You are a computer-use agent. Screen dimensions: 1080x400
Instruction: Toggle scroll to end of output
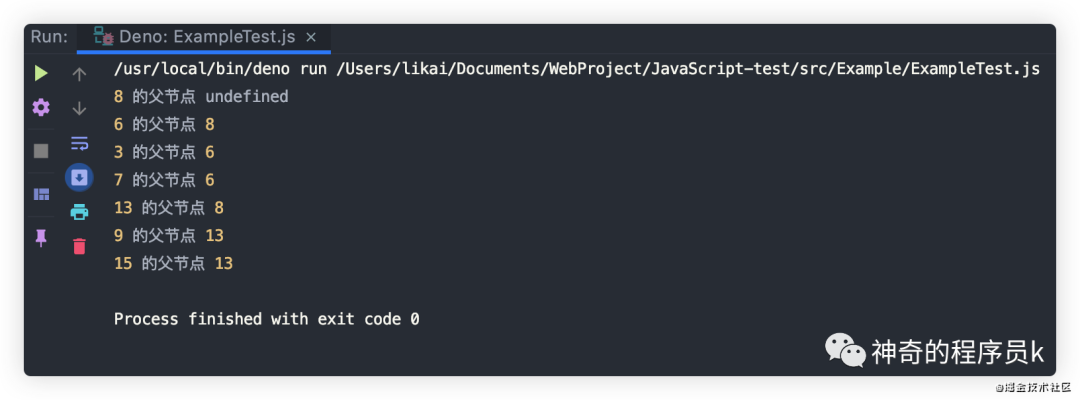click(79, 178)
